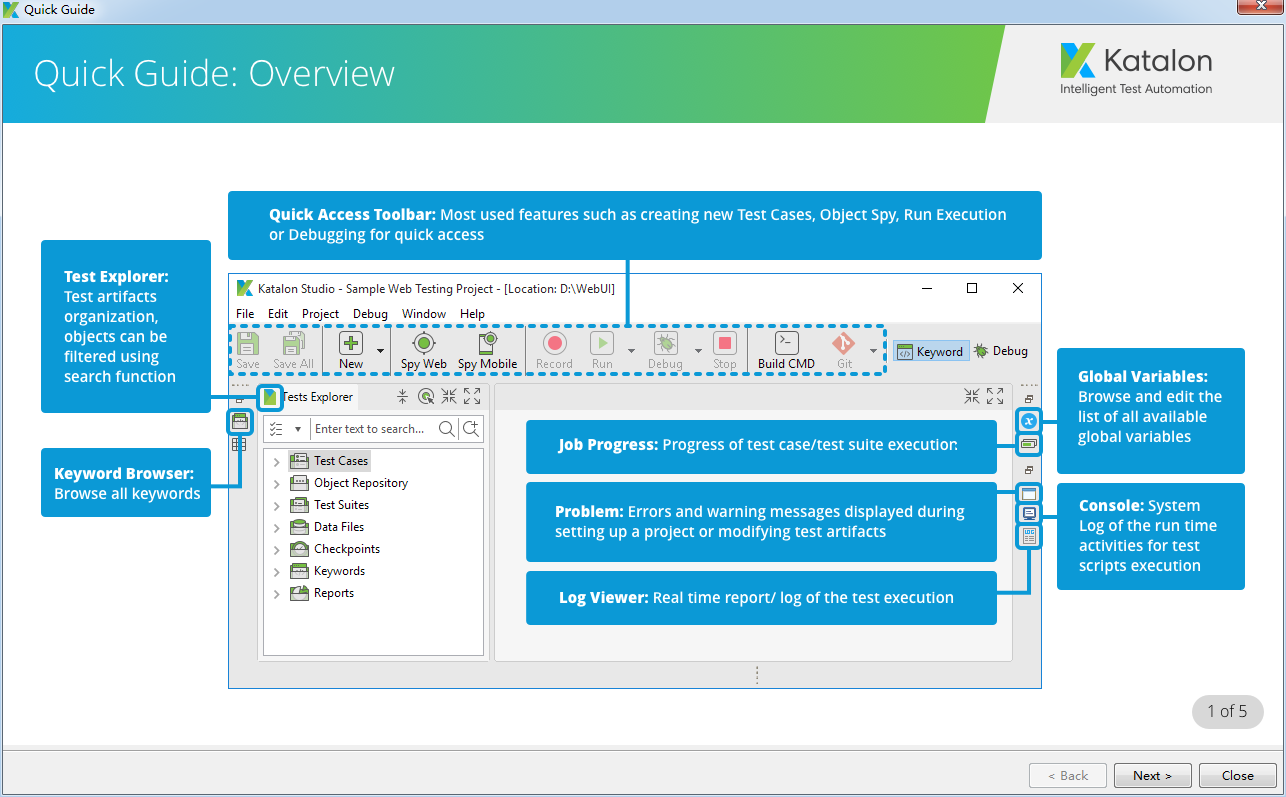
Task: Switch to the Keyword perspective
Action: point(930,351)
